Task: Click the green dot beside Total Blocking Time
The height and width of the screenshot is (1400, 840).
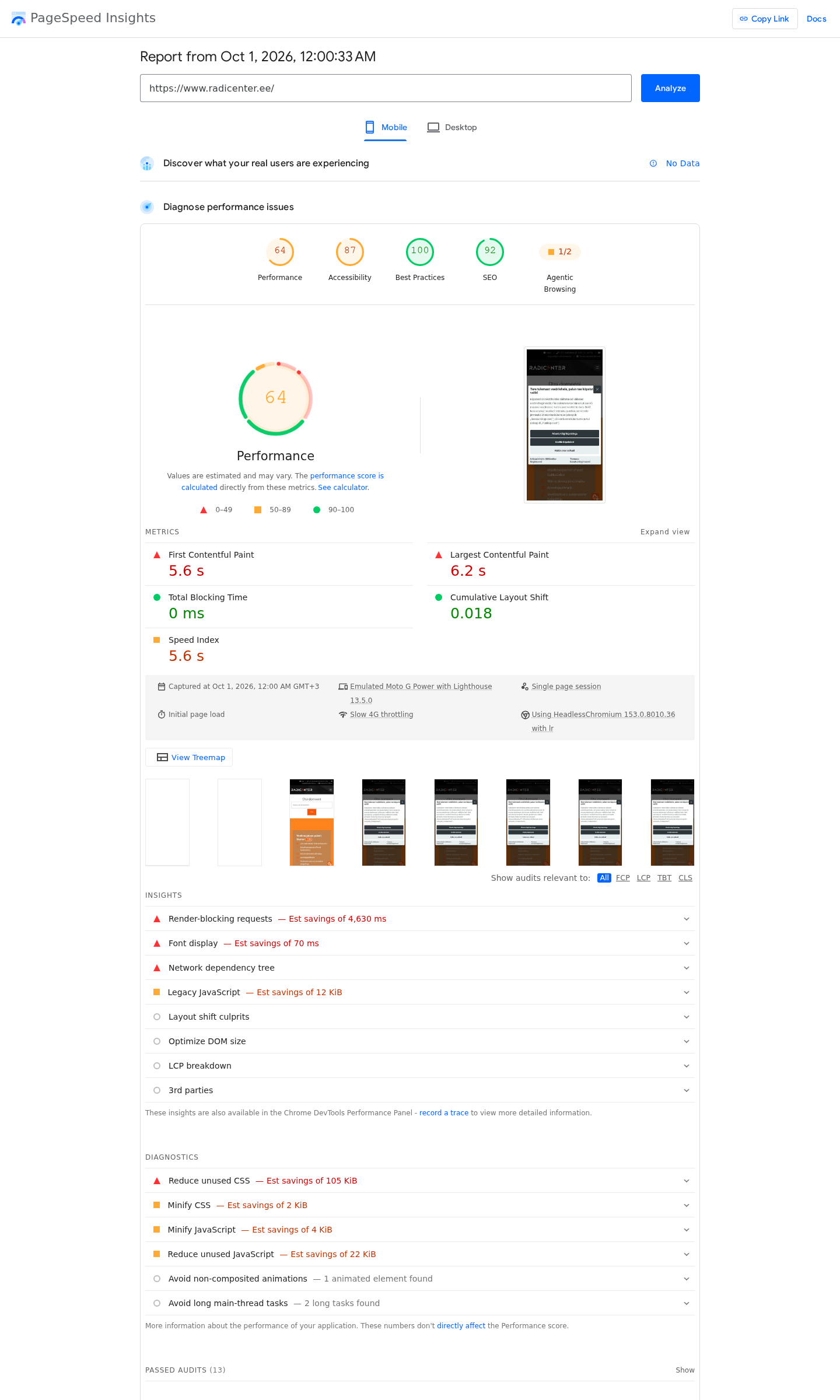Action: pos(157,597)
